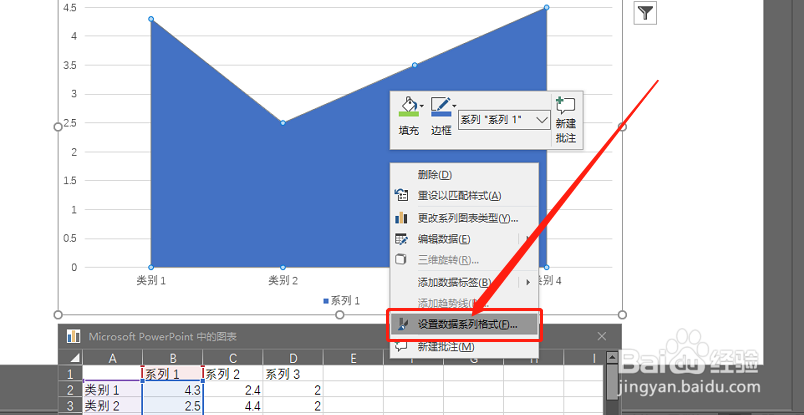Select column A header in spreadsheet
Image resolution: width=804 pixels, height=415 pixels.
pos(112,358)
